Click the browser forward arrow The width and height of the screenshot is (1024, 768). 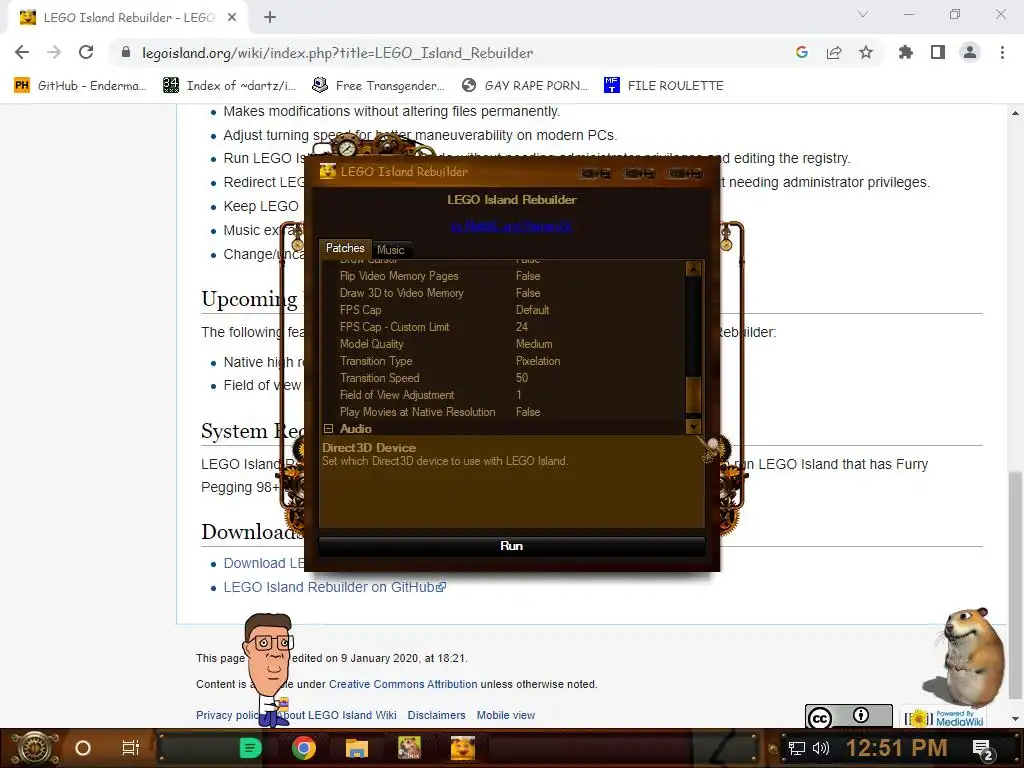tap(54, 52)
